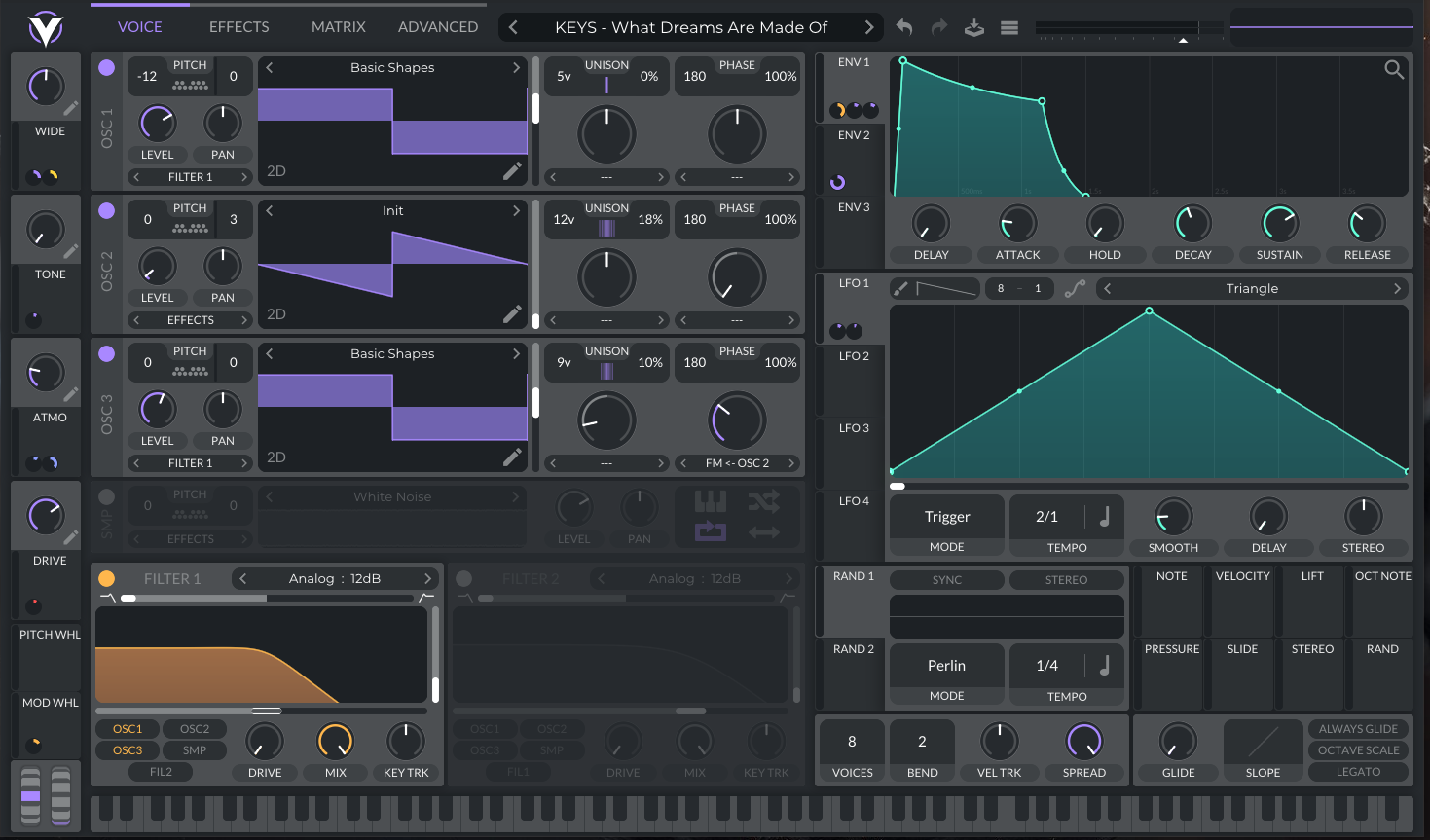Click the envelope magnifying glass icon
1430x840 pixels.
[1394, 69]
